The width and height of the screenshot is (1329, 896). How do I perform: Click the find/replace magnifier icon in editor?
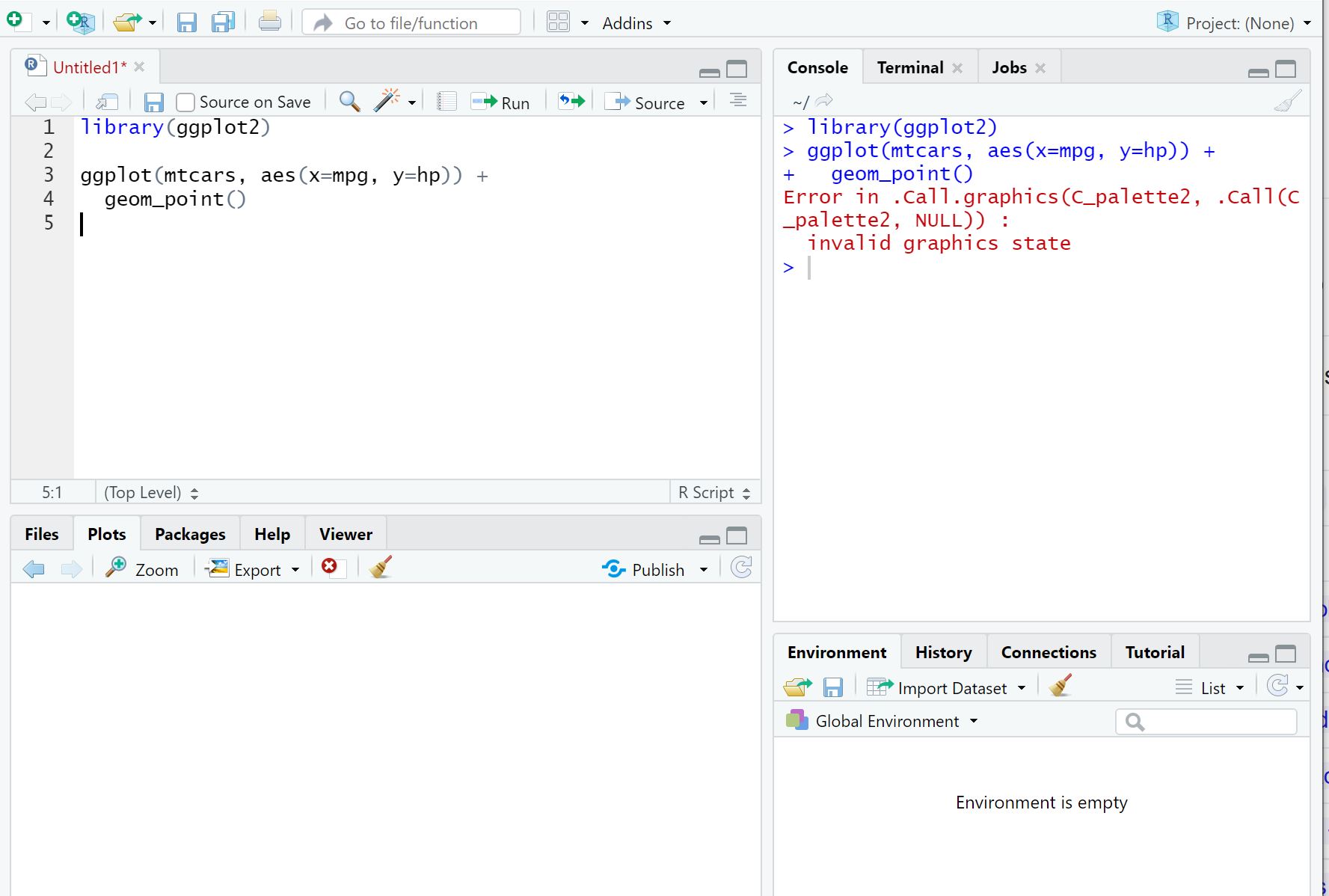coord(349,101)
